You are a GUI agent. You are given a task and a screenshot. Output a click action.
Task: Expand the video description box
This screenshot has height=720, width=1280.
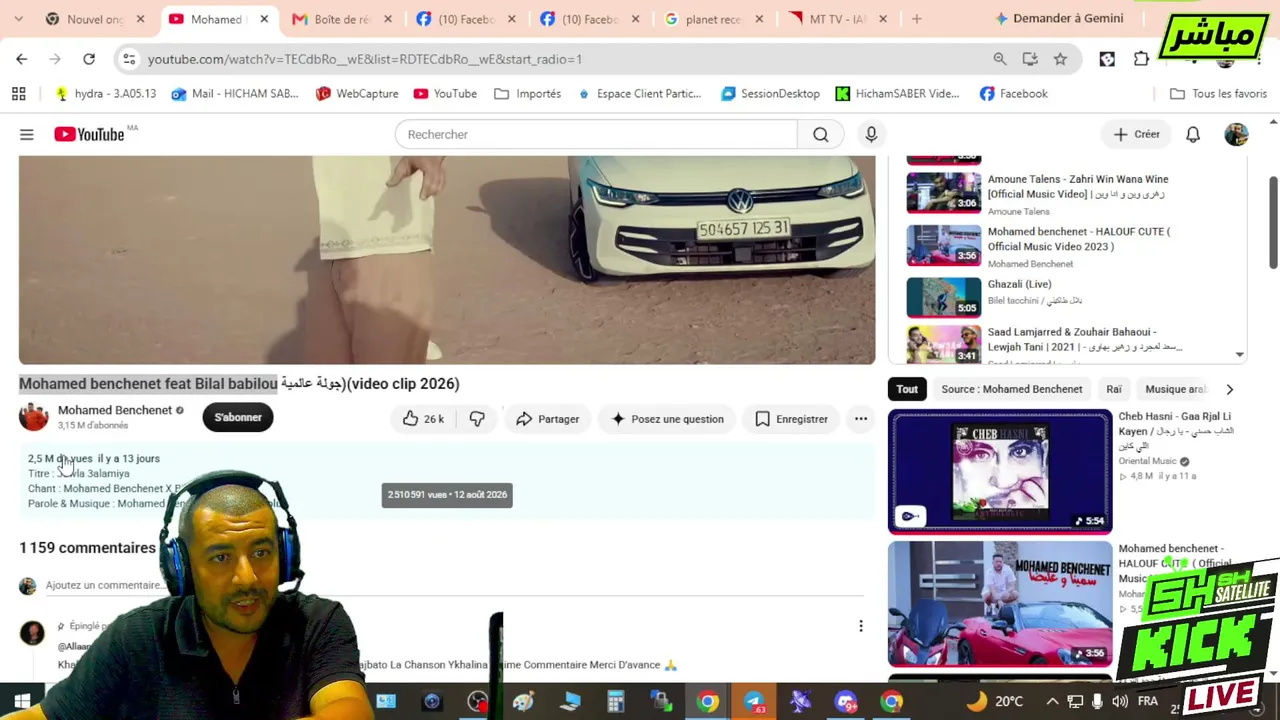[446, 481]
